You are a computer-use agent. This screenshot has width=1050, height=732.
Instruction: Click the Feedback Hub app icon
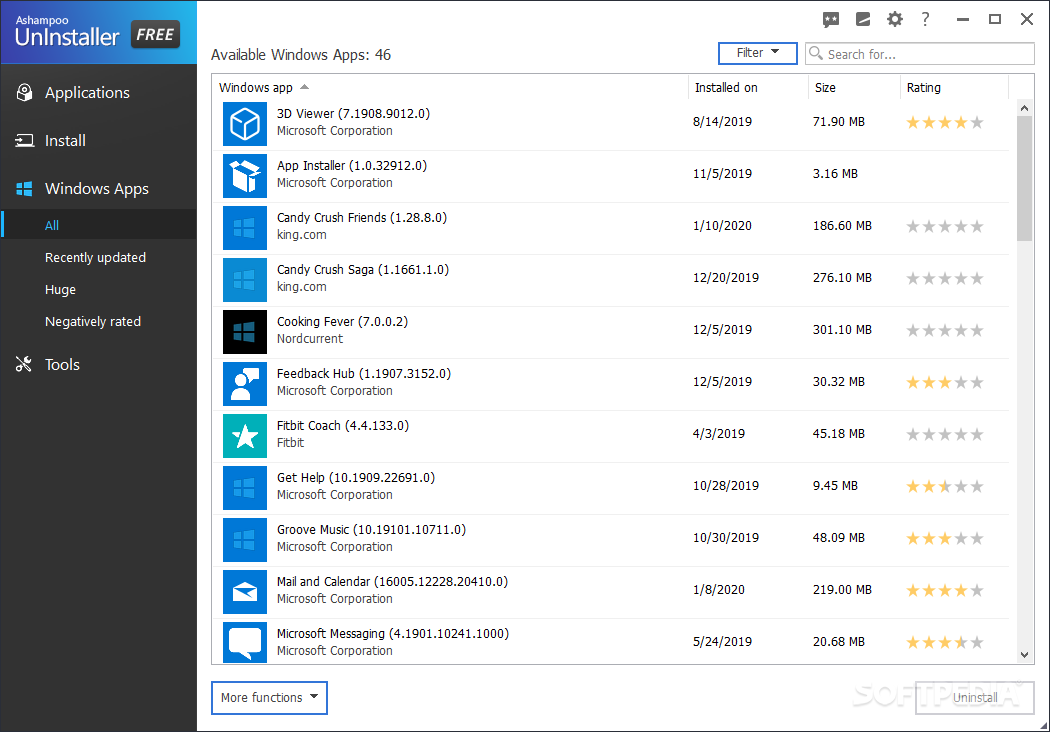[244, 384]
